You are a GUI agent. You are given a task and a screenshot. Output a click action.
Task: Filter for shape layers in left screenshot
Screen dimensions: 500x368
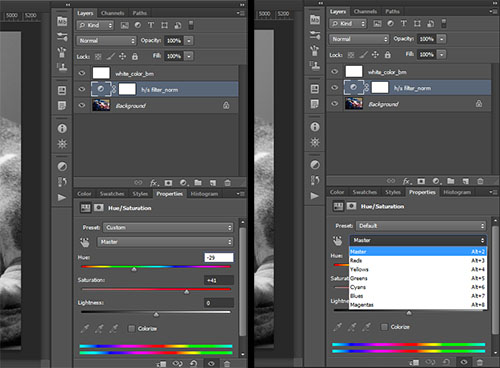coord(164,25)
